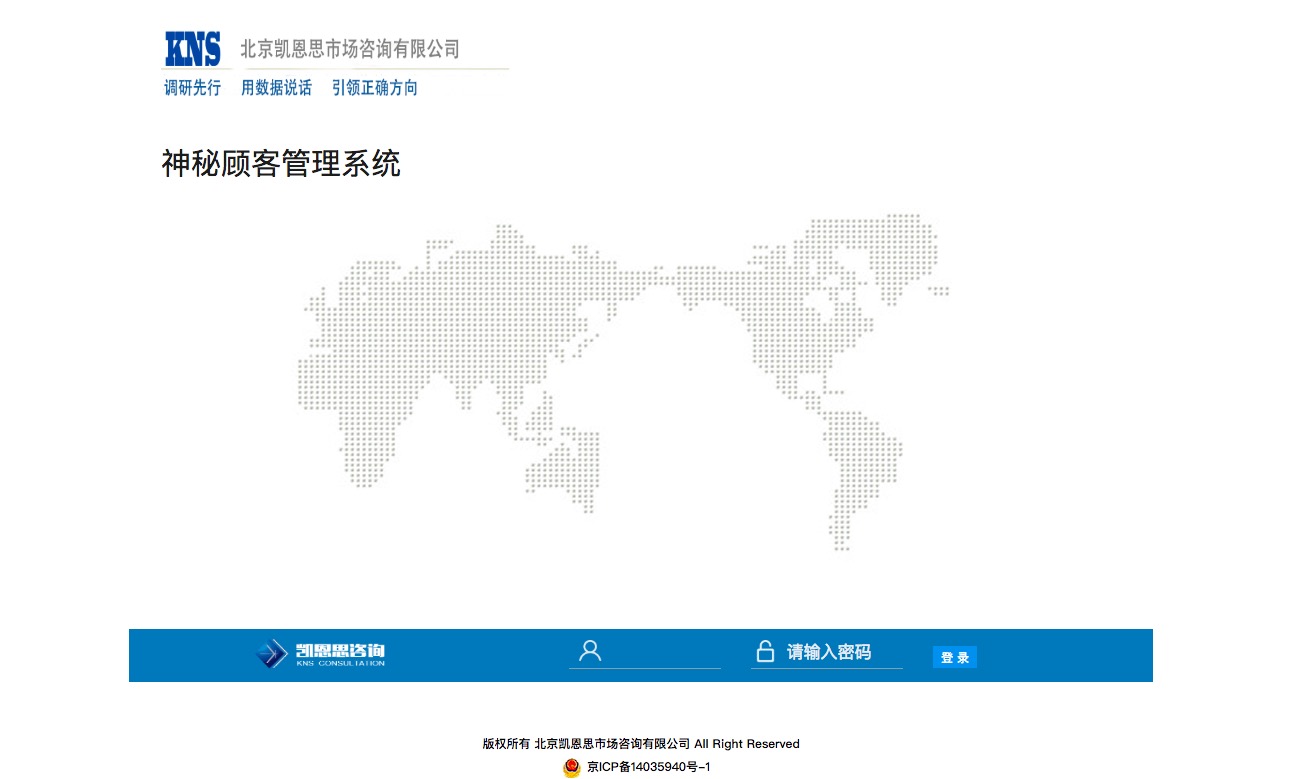Focus the 请输入密码 password field
Screen dimensions: 1314x779
point(838,652)
